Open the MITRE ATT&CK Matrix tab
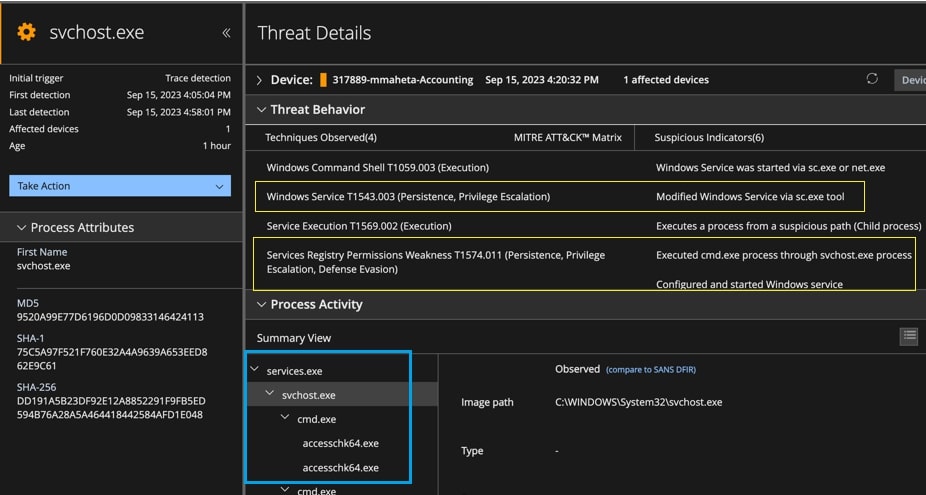The image size is (926, 495). (567, 137)
